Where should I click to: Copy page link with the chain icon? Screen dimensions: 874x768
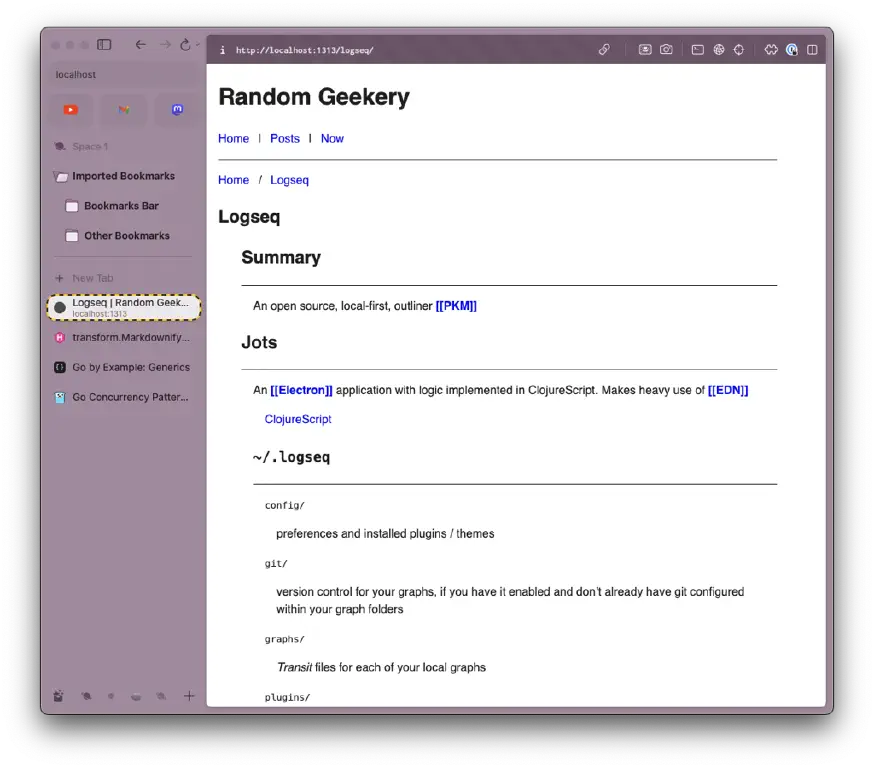pyautogui.click(x=604, y=50)
